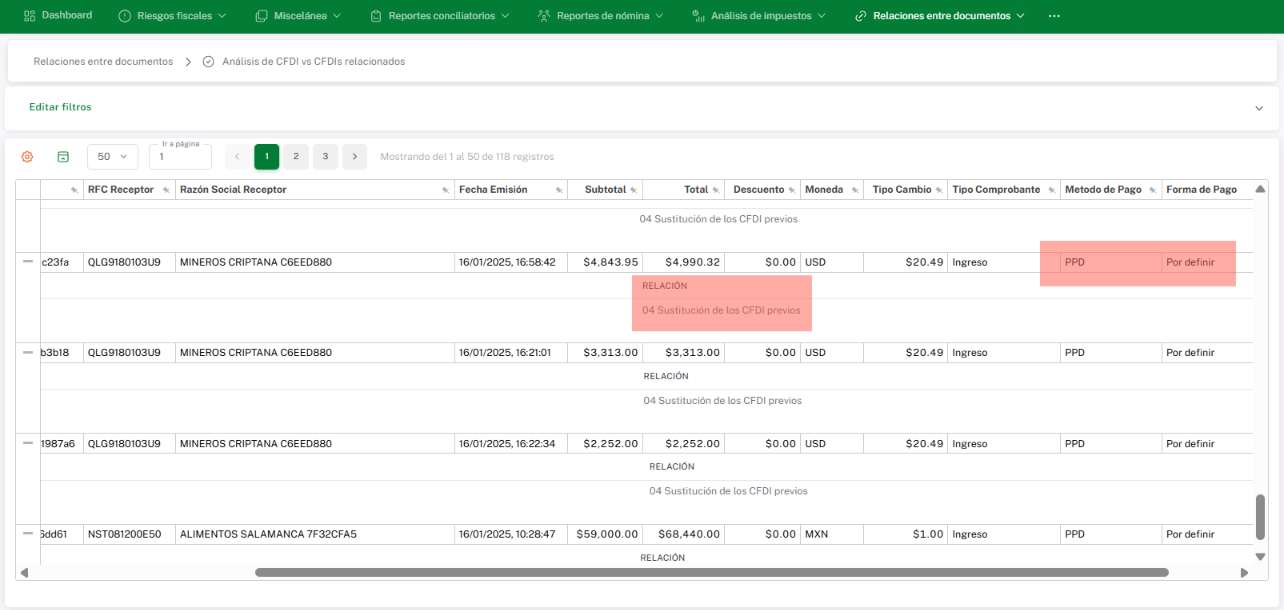Open the more options ellipsis in navbar

click(1054, 16)
